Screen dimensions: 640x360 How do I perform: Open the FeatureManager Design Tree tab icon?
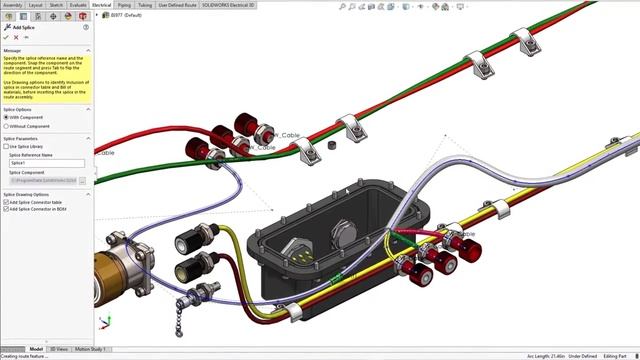coord(9,16)
